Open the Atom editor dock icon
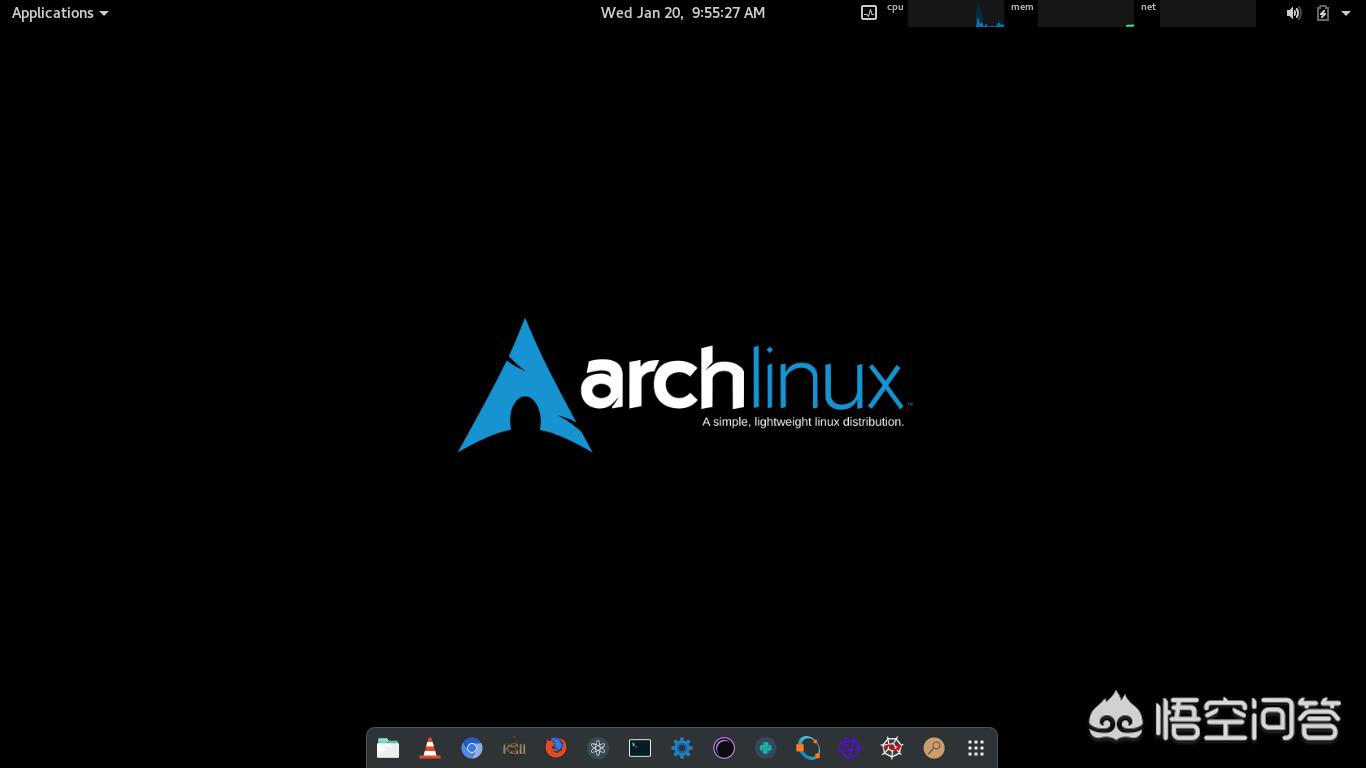The width and height of the screenshot is (1366, 768). point(598,748)
